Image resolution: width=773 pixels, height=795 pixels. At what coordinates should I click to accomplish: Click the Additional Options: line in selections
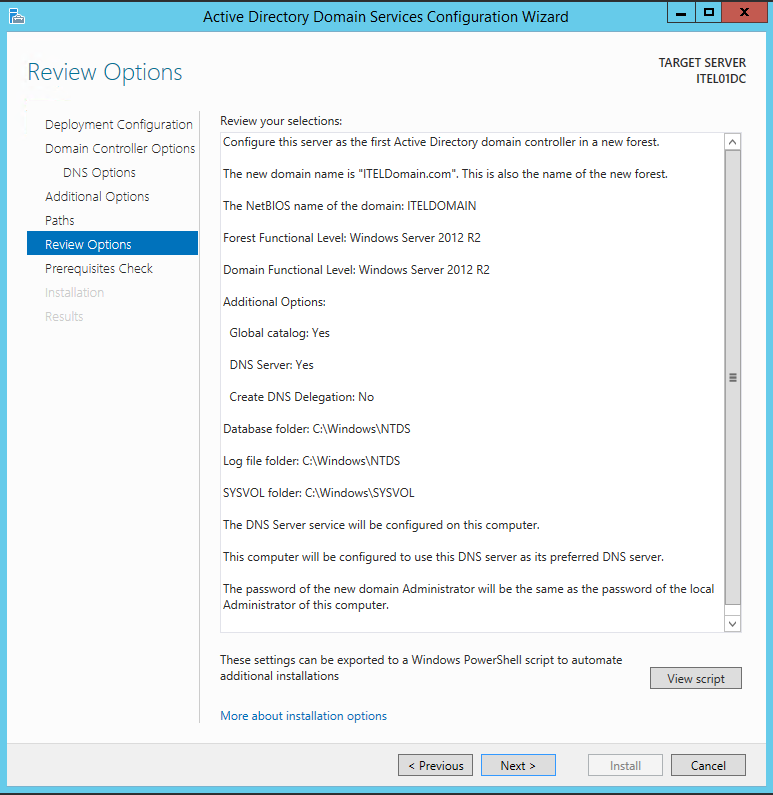click(x=274, y=302)
